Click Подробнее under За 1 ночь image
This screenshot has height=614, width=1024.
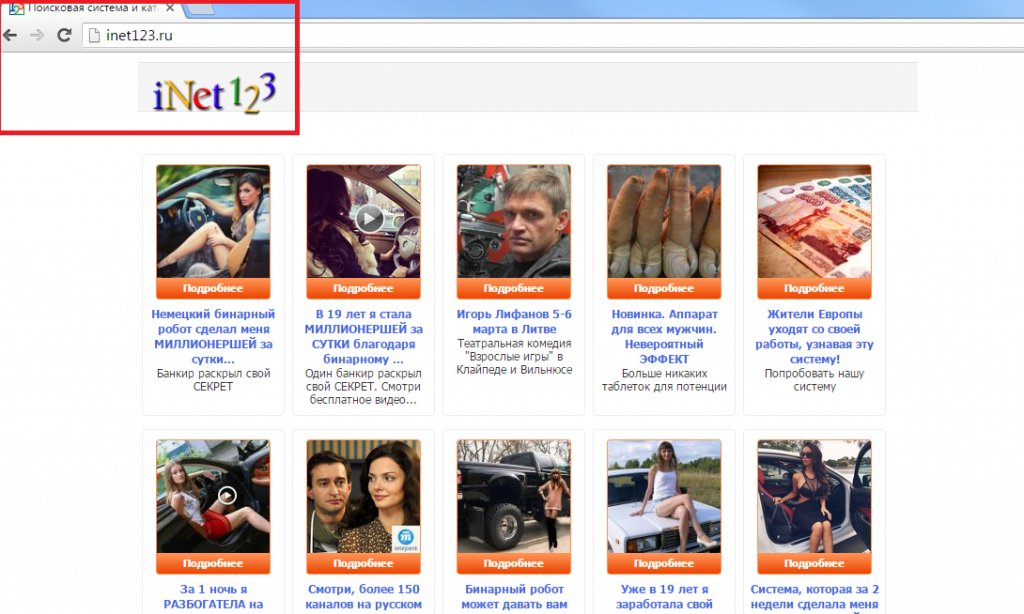pos(213,563)
